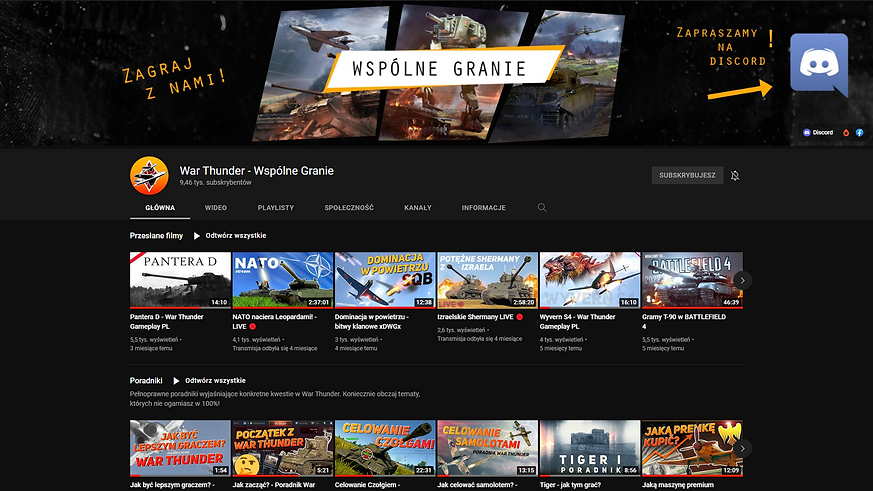This screenshot has width=873, height=491.
Task: Open the GŁÓWNA tab
Action: pos(160,208)
